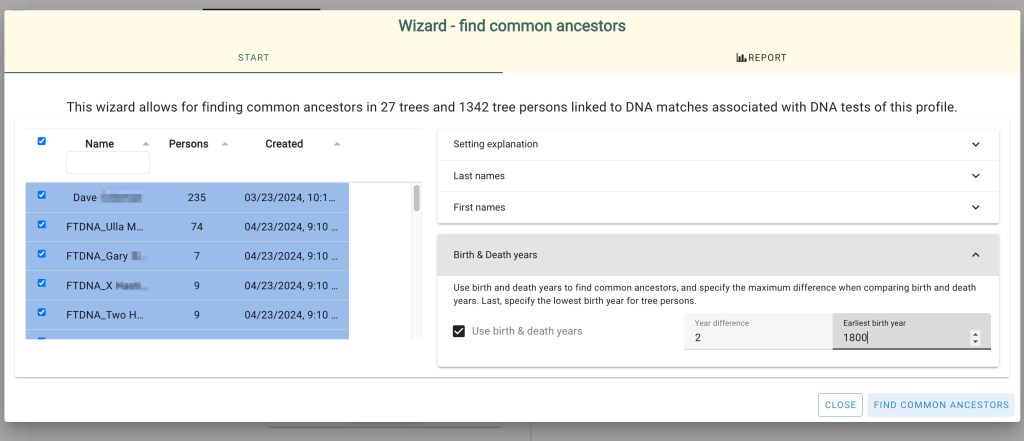Click the Earliest birth year spinner arrows

[975, 338]
